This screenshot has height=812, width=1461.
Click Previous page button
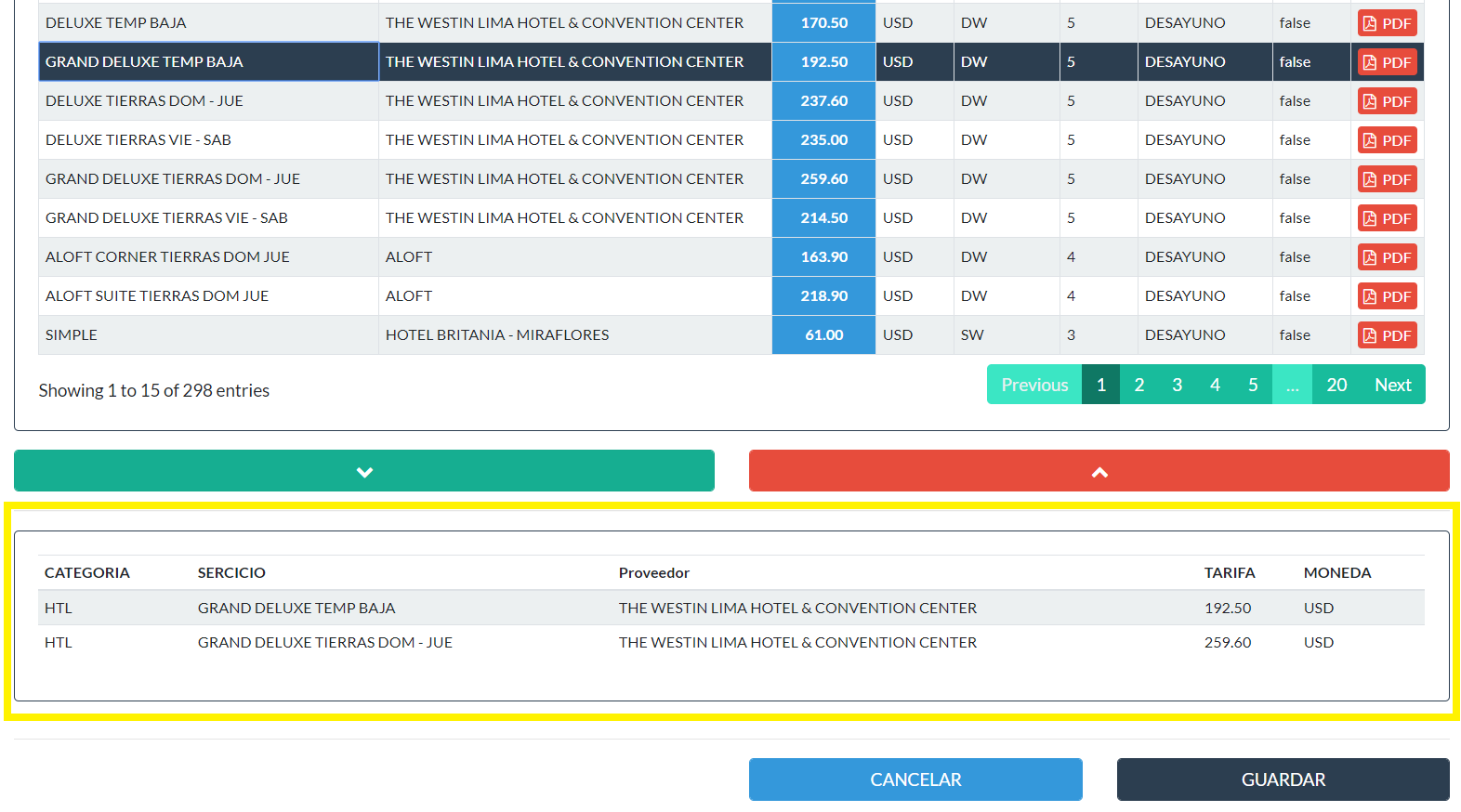1034,385
